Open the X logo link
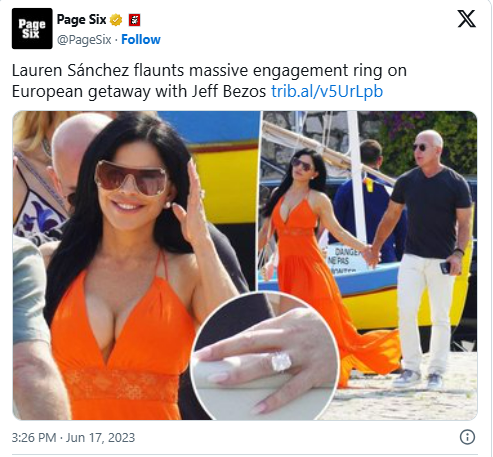 tap(466, 19)
